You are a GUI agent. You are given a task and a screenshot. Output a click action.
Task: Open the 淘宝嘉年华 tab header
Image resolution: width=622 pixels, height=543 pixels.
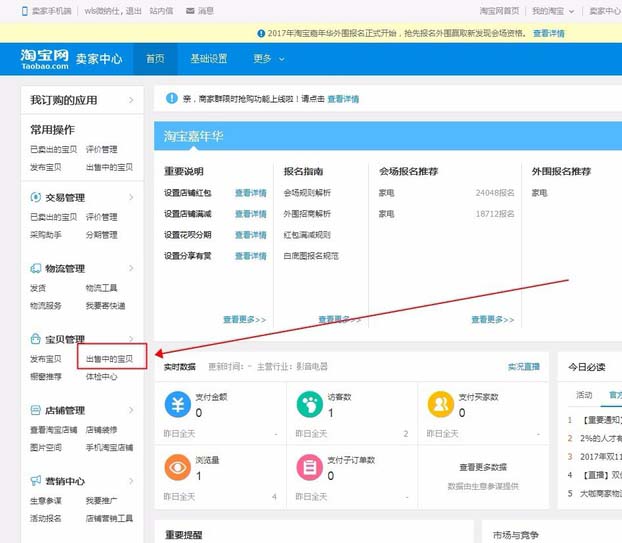click(x=193, y=136)
